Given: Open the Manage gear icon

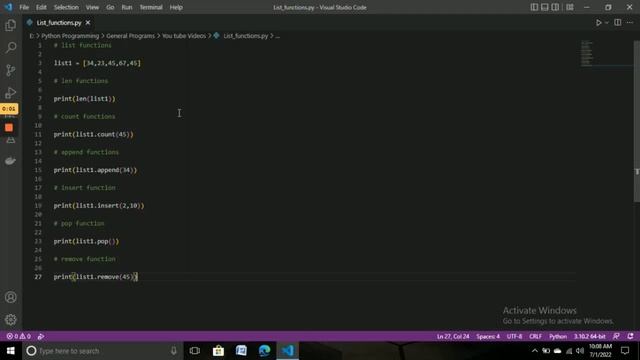Looking at the screenshot, I should pos(11,320).
